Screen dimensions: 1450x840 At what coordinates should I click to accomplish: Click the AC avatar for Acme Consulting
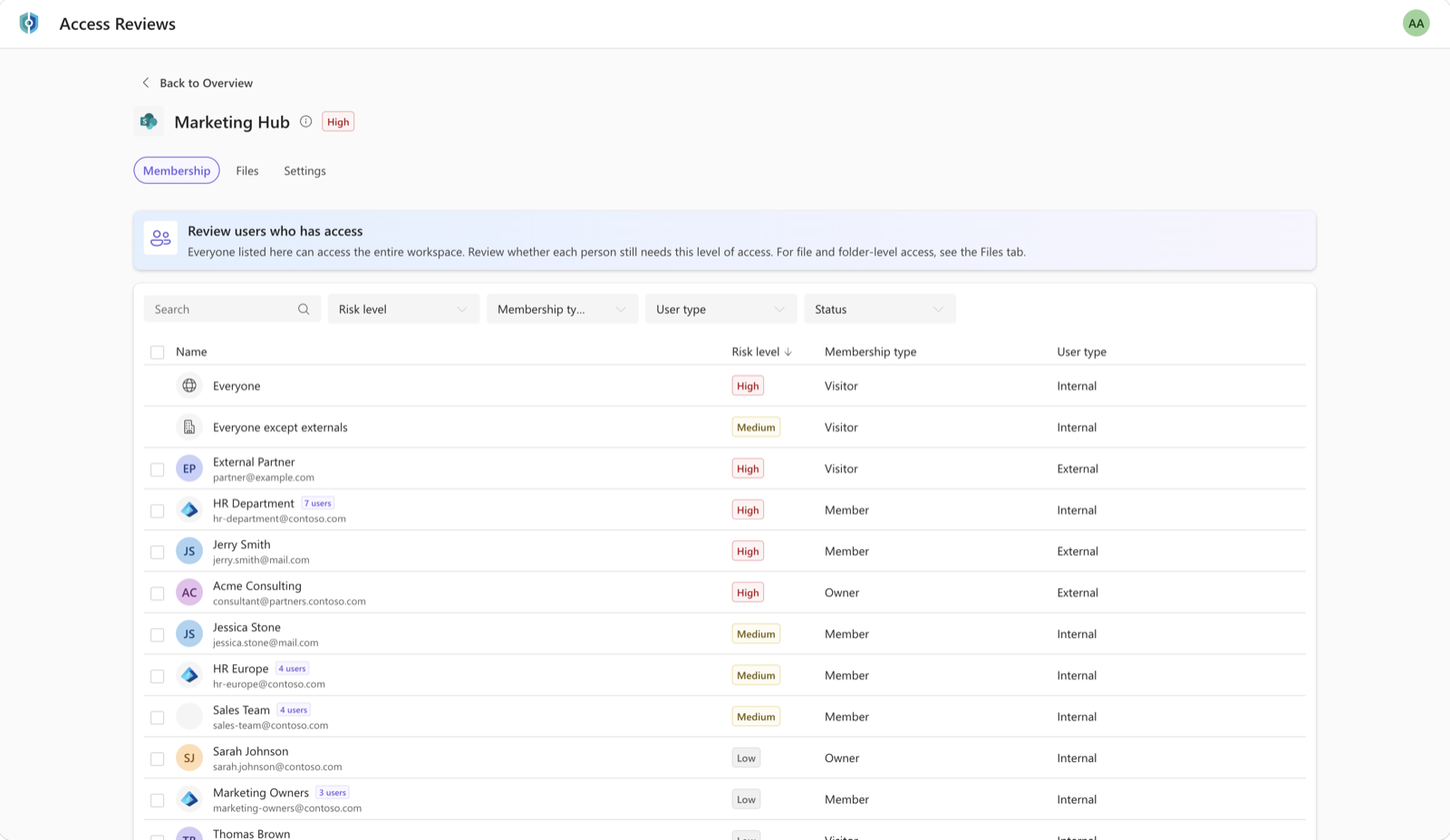189,593
